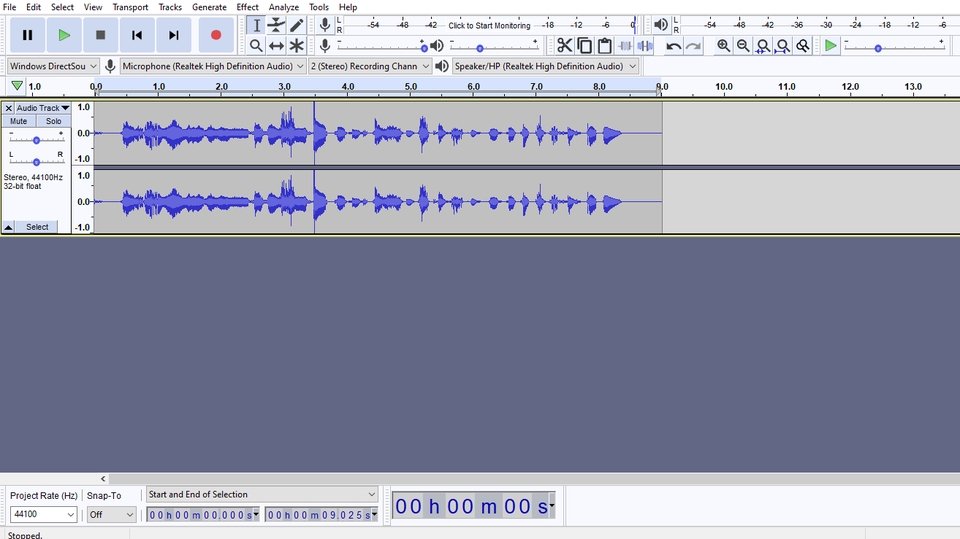Open the audio position time format arrow
The image size is (960, 539).
tap(551, 506)
